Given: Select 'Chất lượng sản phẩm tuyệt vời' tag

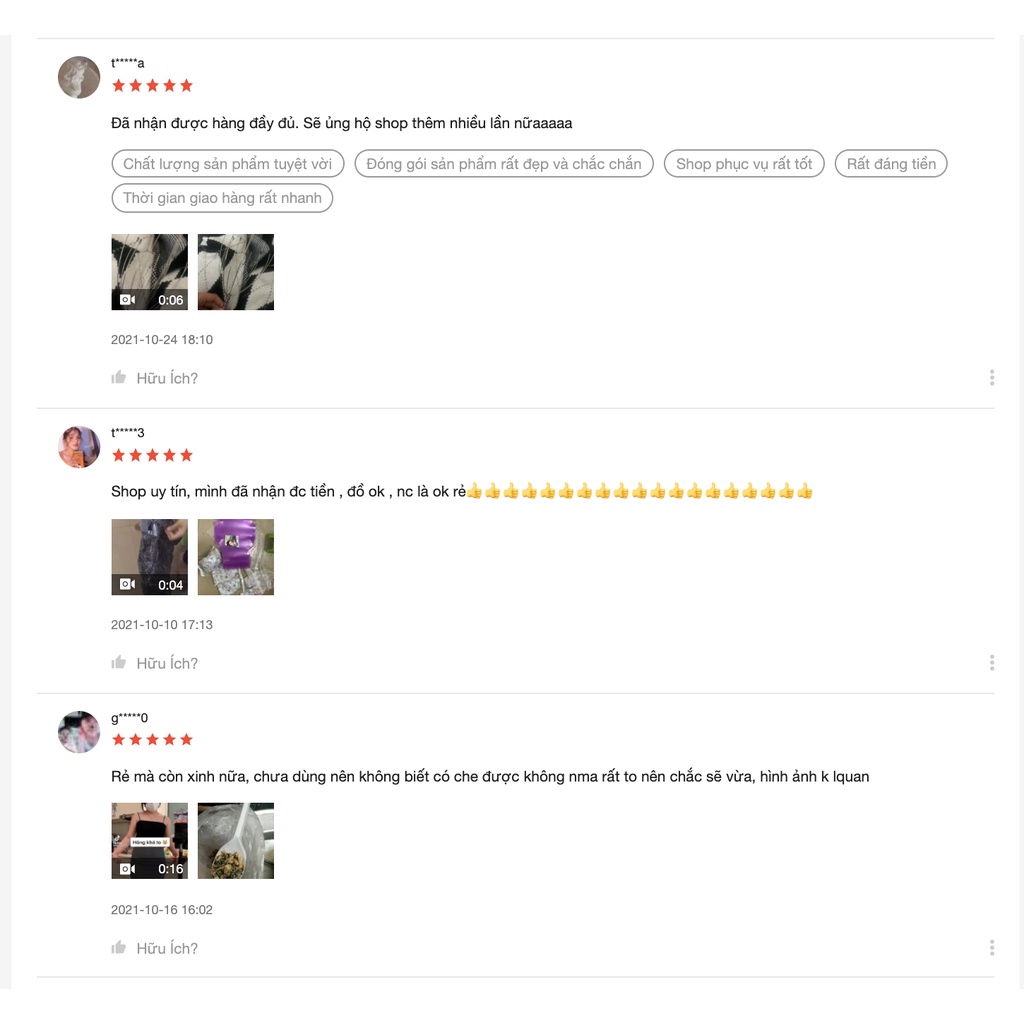Looking at the screenshot, I should (228, 163).
